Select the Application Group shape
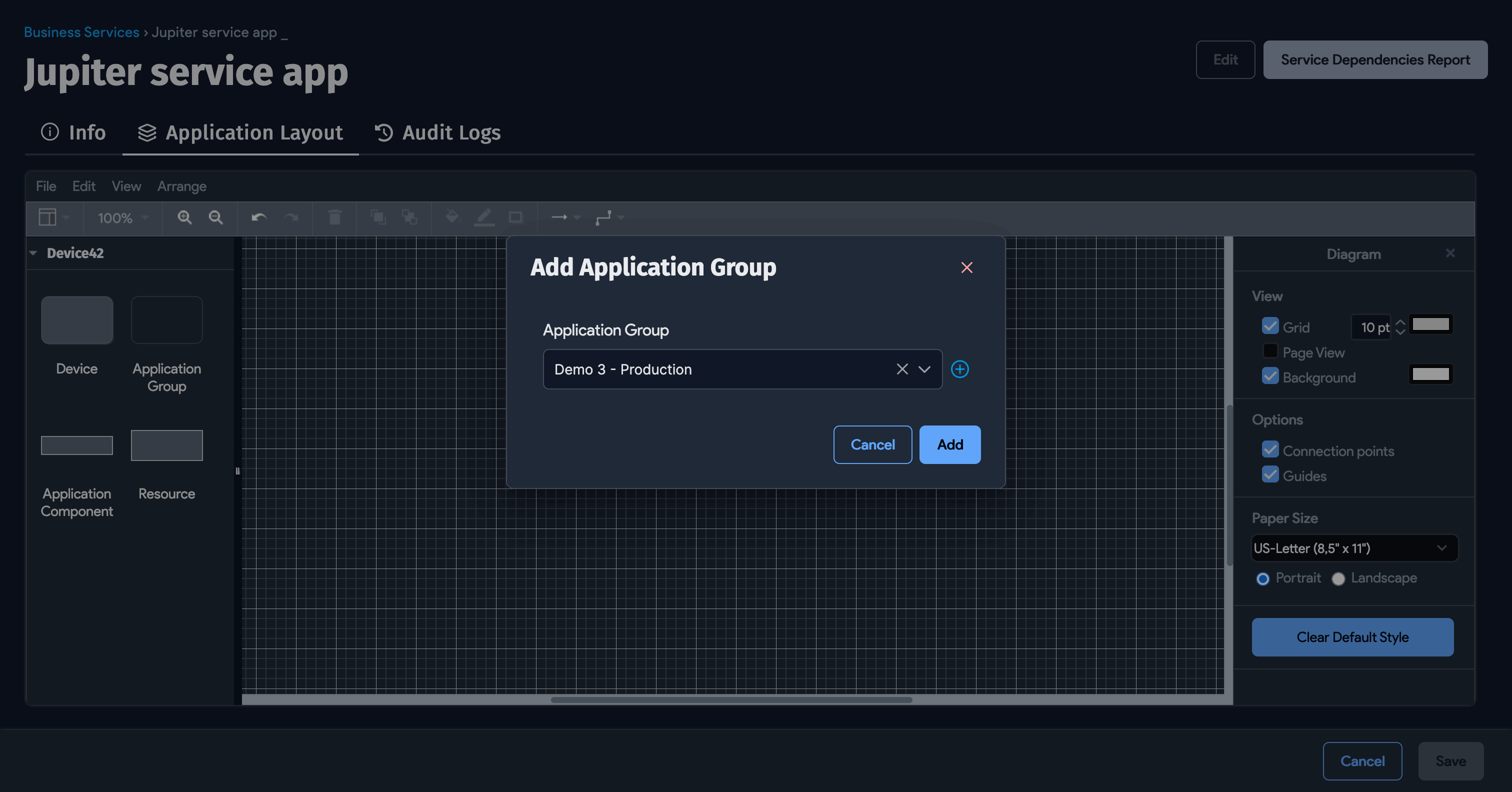 (x=166, y=320)
